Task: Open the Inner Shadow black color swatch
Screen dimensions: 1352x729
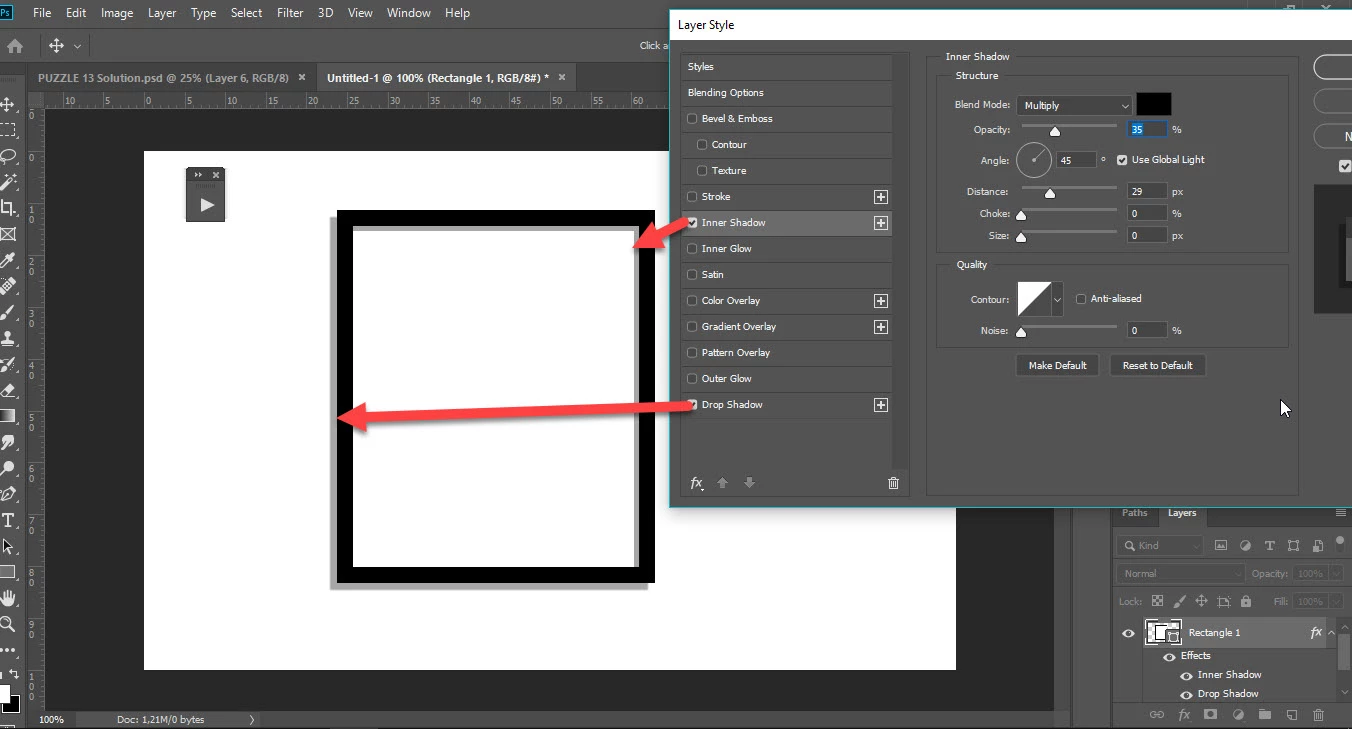Action: (1153, 104)
